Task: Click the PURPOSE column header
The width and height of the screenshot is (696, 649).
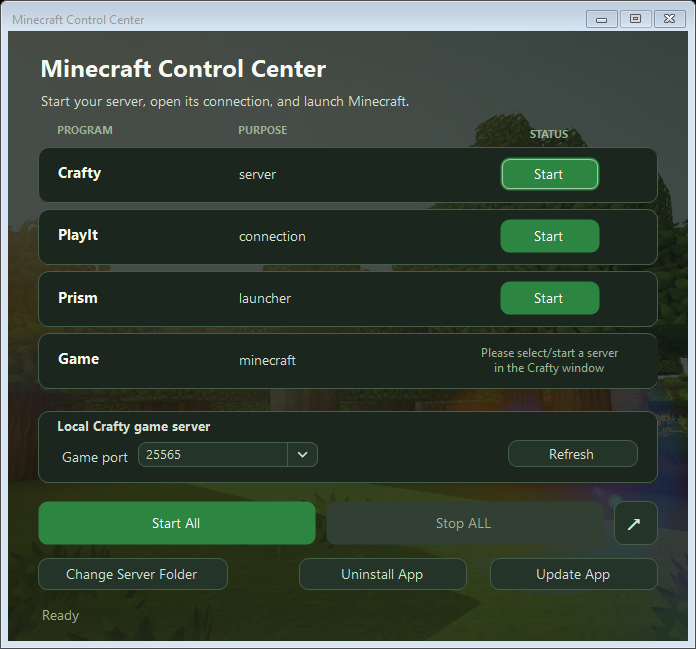Action: click(x=263, y=130)
